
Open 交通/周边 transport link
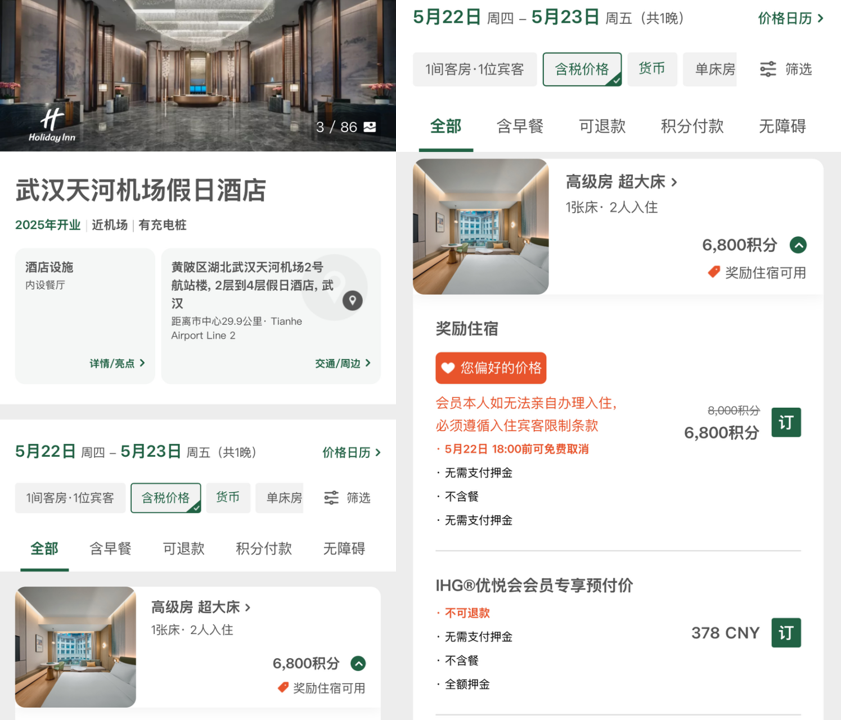click(343, 363)
